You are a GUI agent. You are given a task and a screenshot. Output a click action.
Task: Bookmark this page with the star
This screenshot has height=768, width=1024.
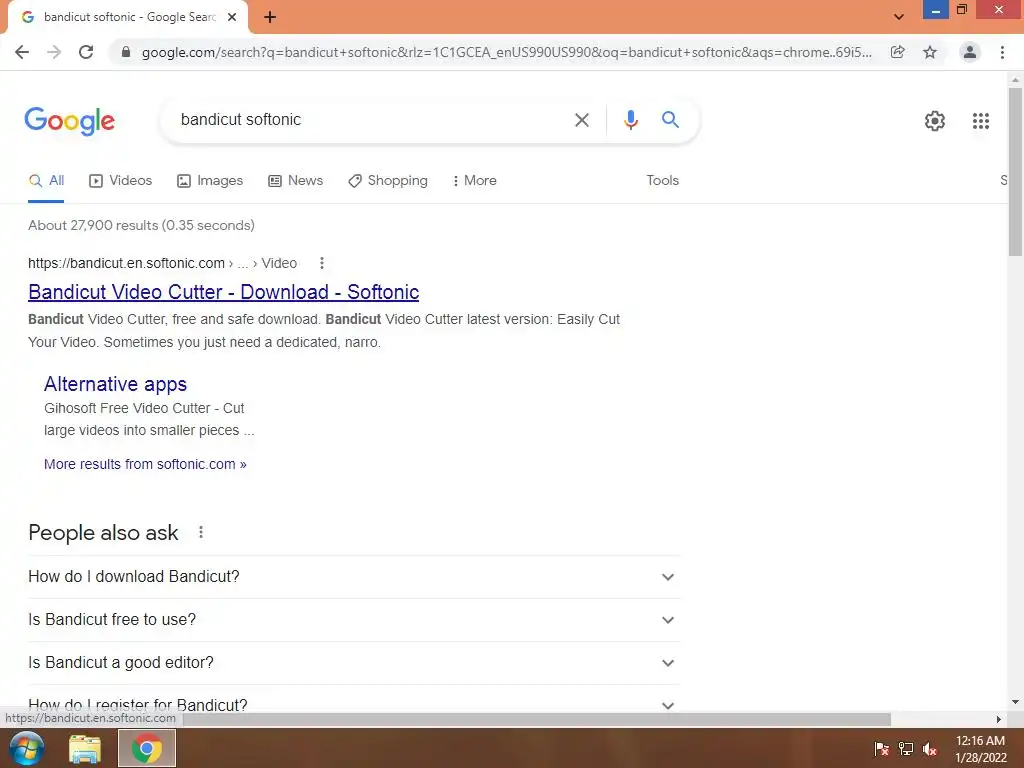(x=930, y=52)
